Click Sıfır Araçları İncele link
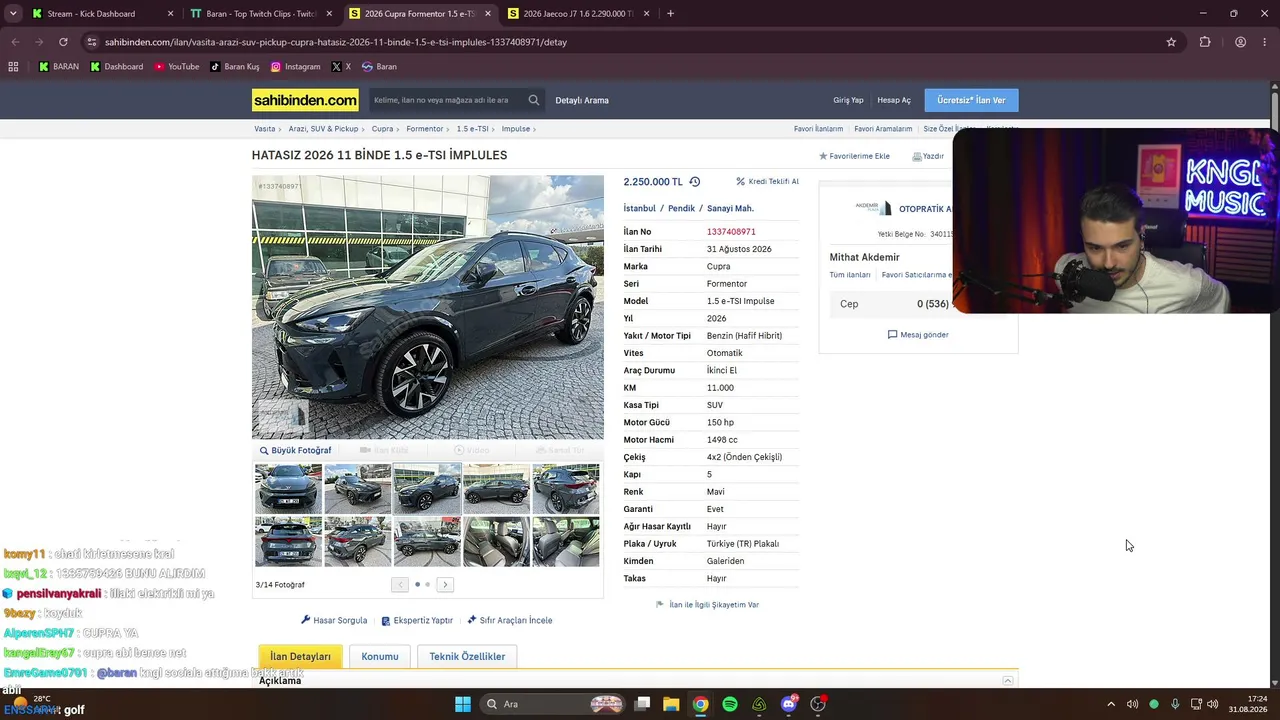The width and height of the screenshot is (1280, 720). tap(510, 620)
